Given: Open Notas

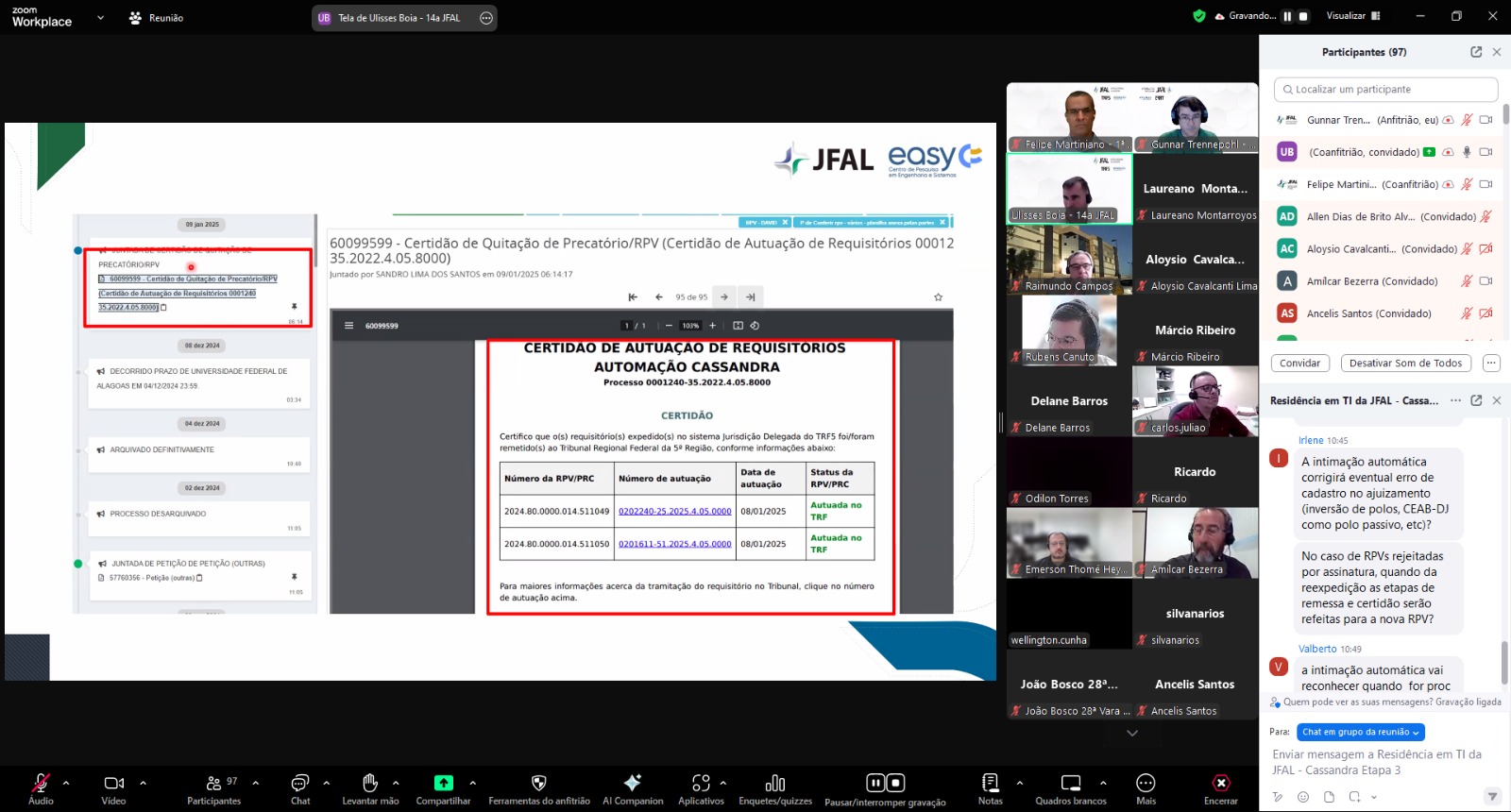Looking at the screenshot, I should (x=990, y=788).
